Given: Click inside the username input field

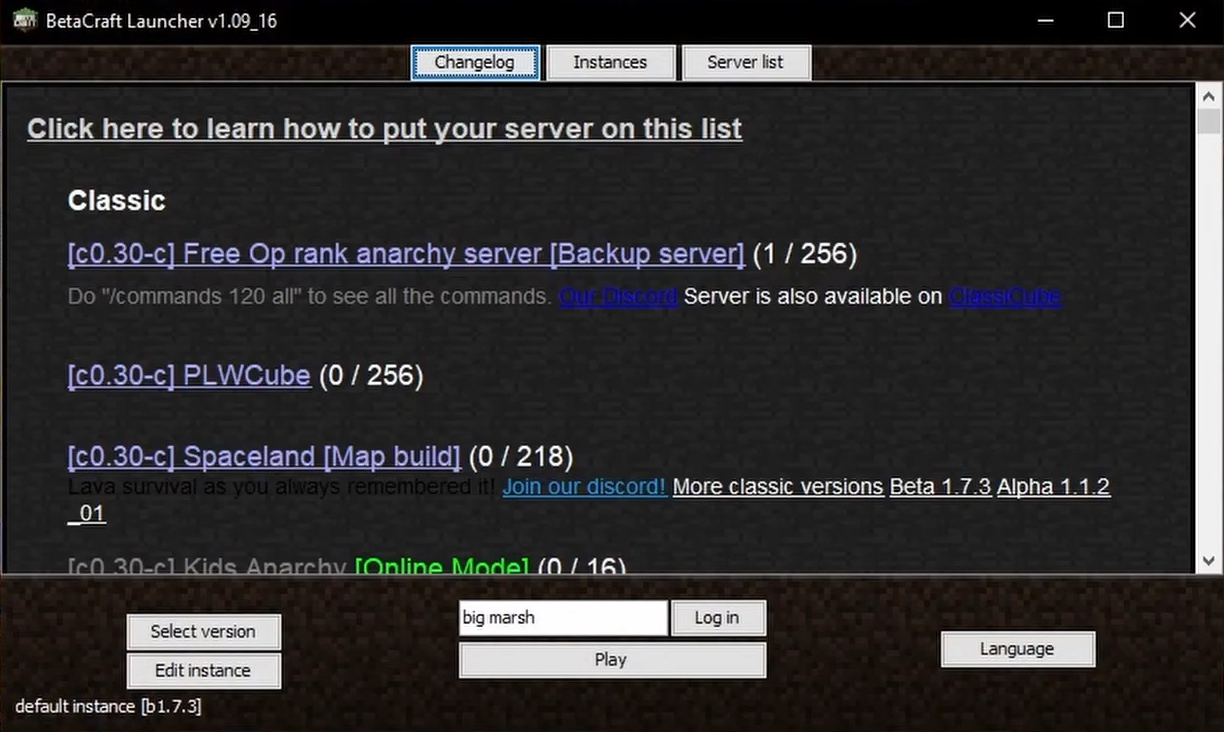Looking at the screenshot, I should point(562,618).
